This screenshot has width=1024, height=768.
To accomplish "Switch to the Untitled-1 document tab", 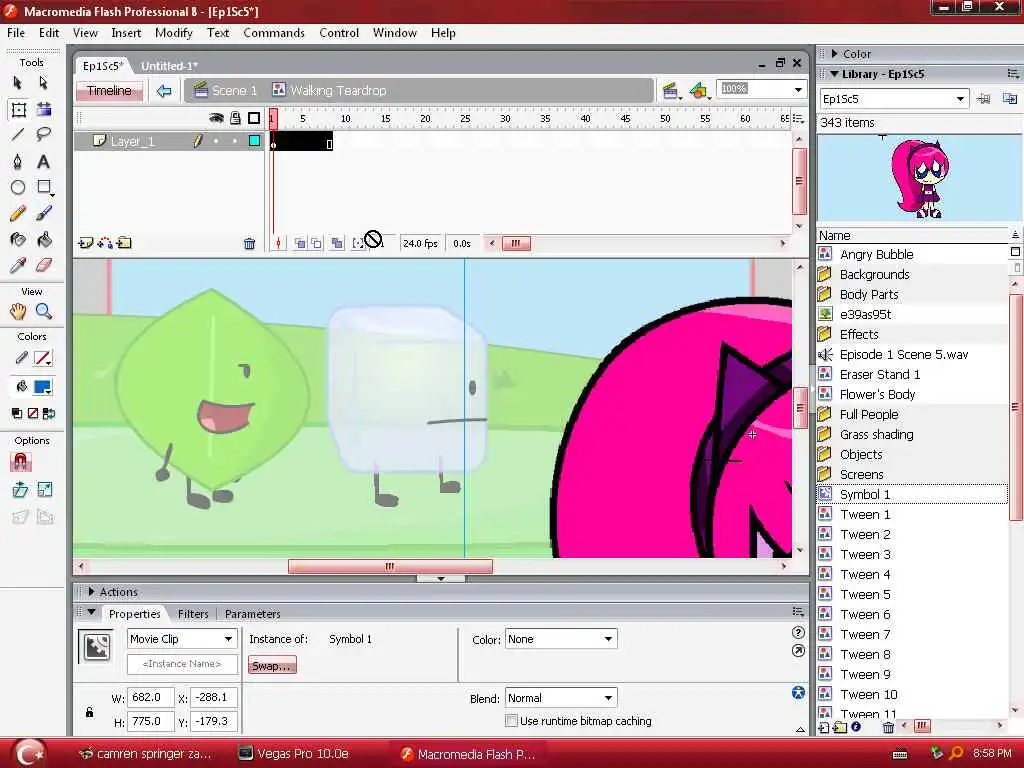I will click(169, 66).
